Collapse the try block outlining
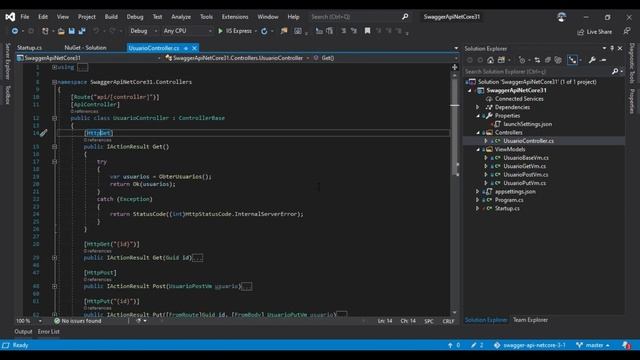The width and height of the screenshot is (640, 360). (x=54, y=162)
